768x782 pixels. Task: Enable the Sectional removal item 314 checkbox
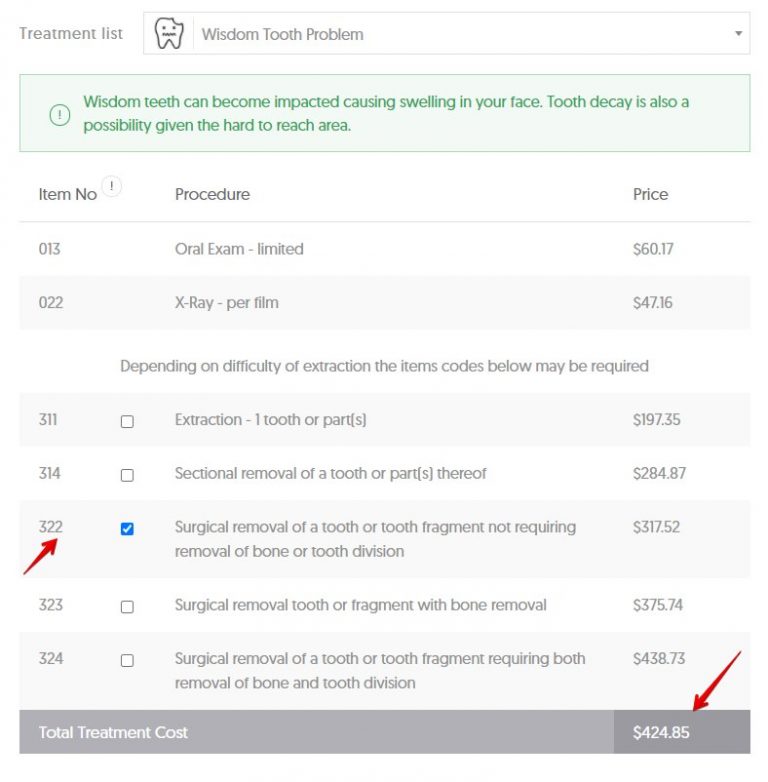click(x=127, y=475)
